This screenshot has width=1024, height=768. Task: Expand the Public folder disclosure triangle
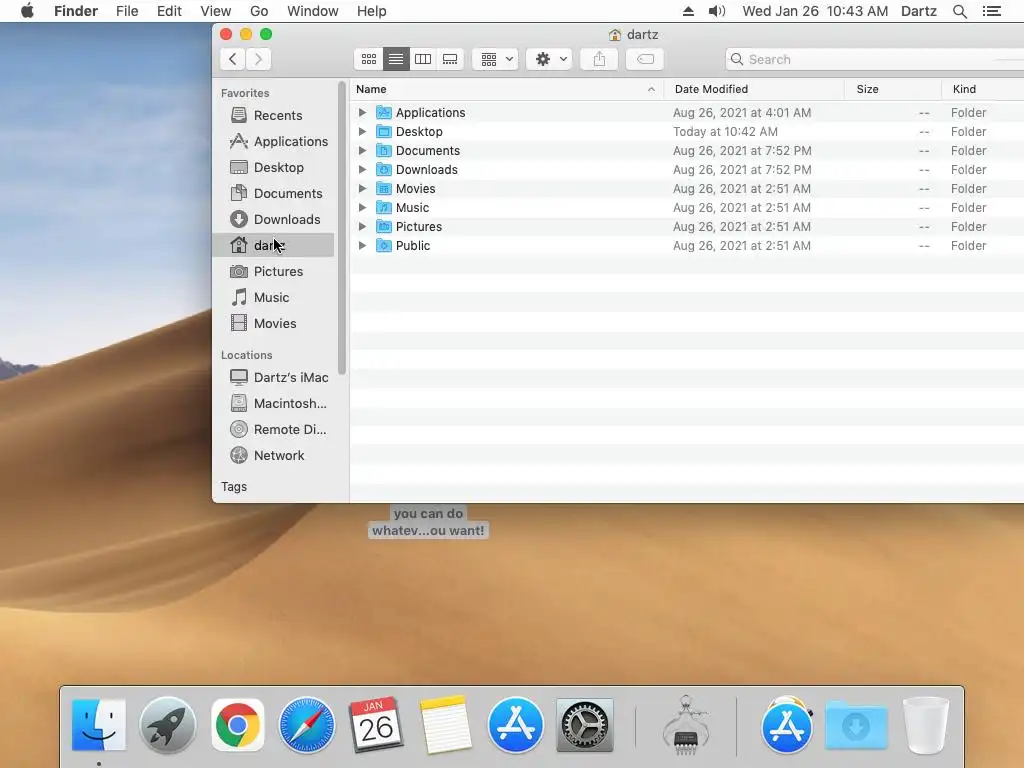click(362, 246)
